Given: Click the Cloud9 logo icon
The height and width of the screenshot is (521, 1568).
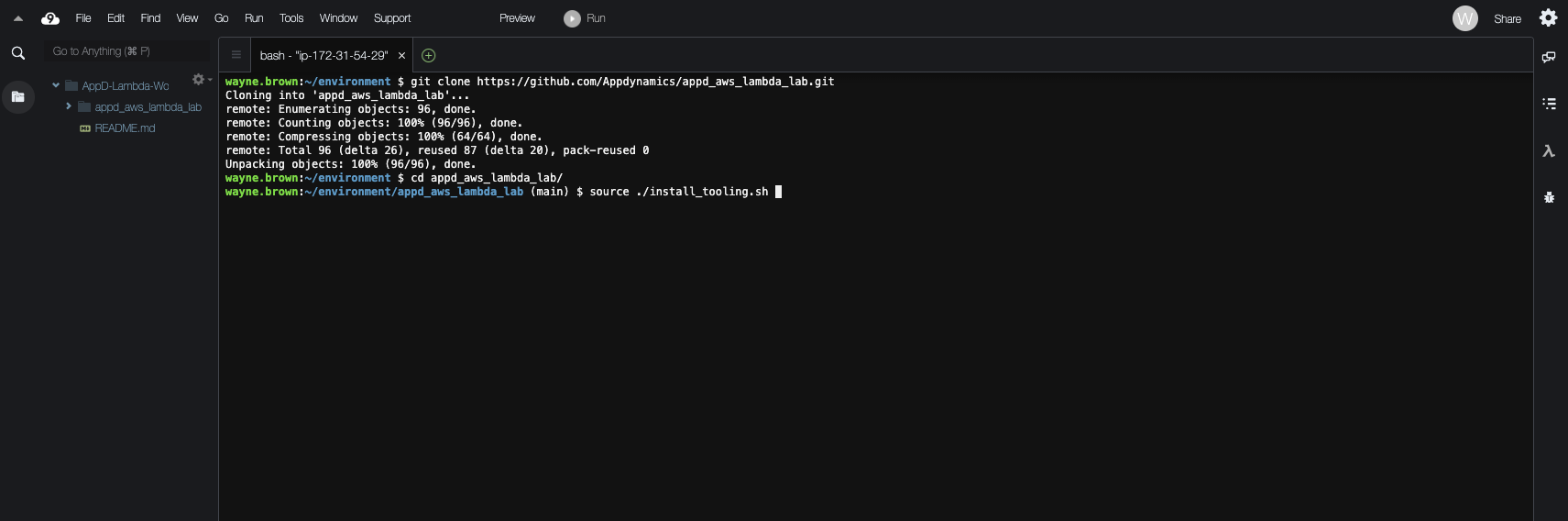Looking at the screenshot, I should point(50,18).
